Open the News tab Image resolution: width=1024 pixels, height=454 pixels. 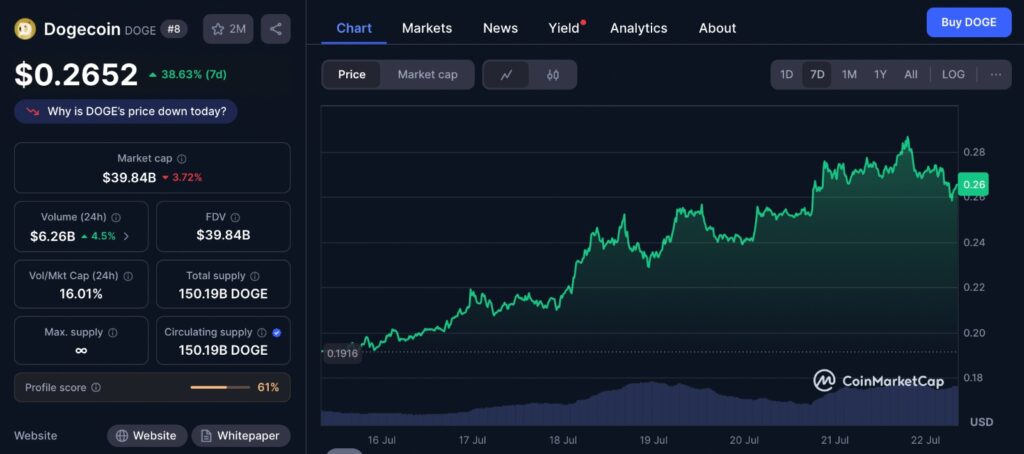pos(500,28)
